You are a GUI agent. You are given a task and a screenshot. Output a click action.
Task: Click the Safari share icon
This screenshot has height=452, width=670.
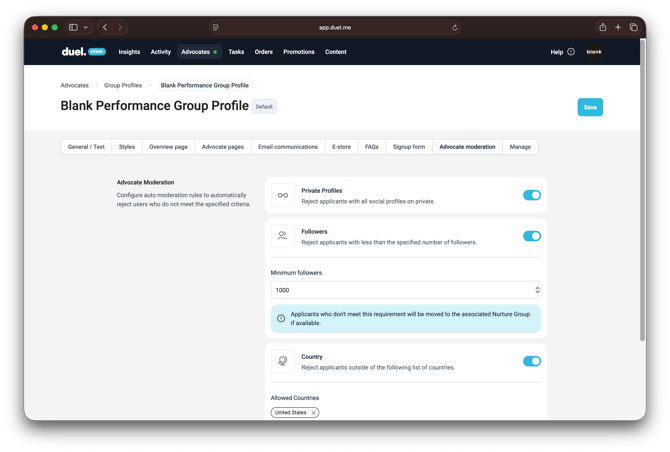[x=602, y=28]
